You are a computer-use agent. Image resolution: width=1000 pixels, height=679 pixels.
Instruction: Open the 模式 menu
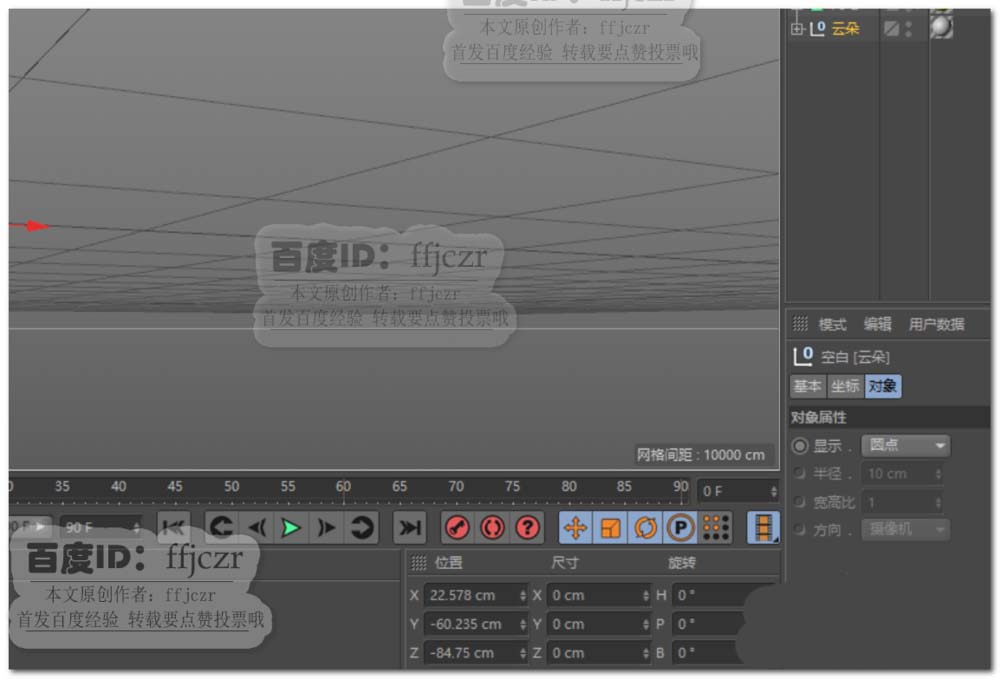click(832, 325)
